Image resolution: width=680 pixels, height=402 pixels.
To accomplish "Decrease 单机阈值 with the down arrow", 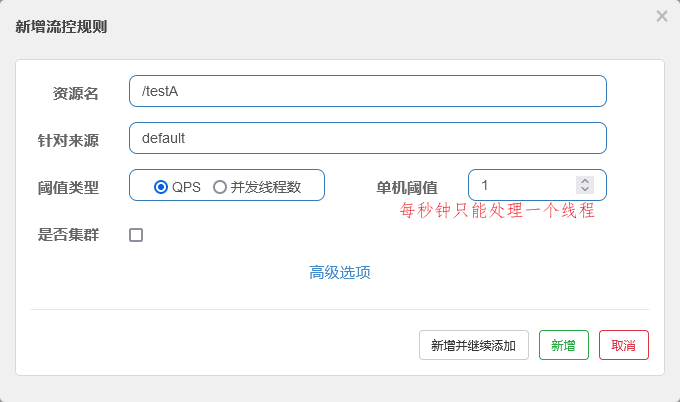I will tap(585, 189).
